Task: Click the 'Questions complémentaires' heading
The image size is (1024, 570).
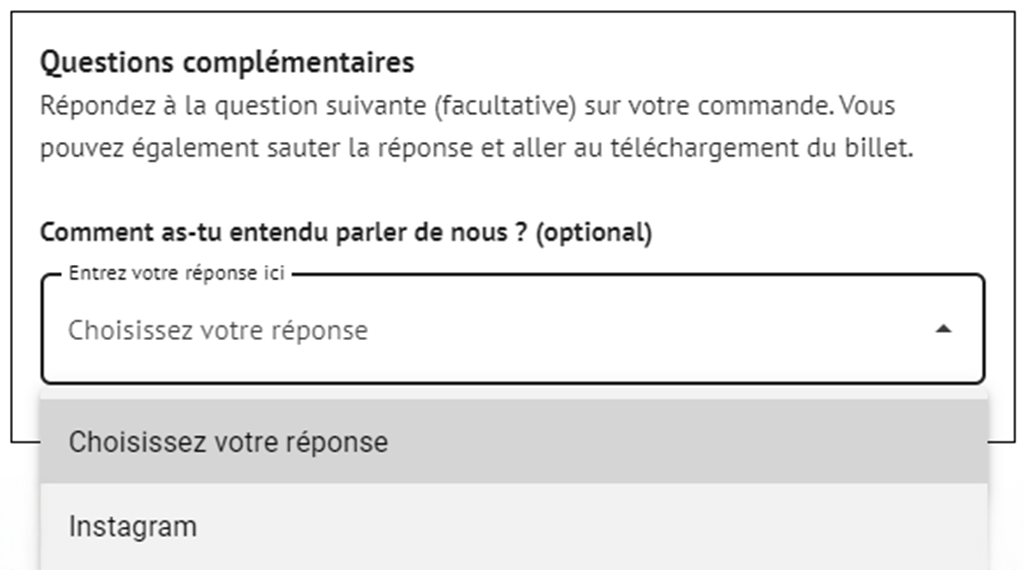Action: click(227, 62)
